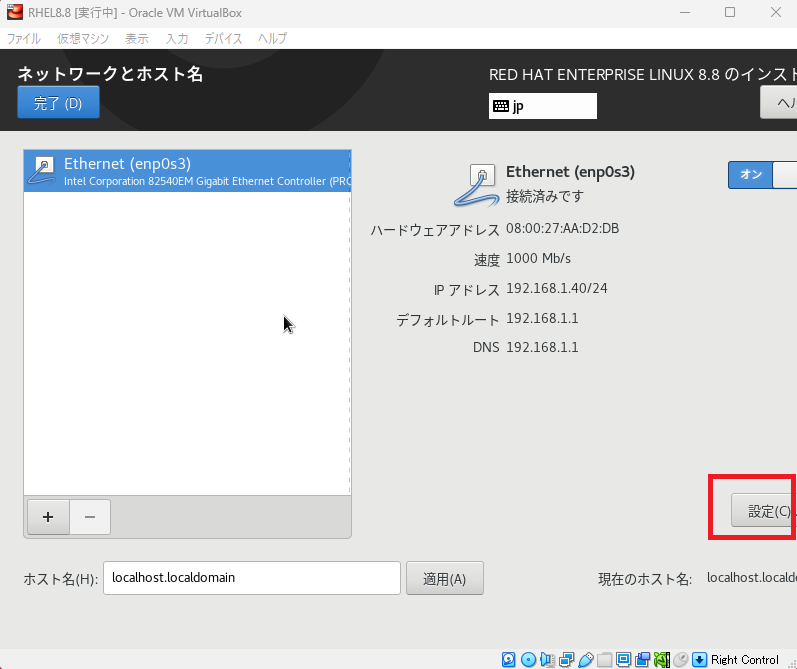
Task: Open the ファイル menu
Action: point(23,39)
